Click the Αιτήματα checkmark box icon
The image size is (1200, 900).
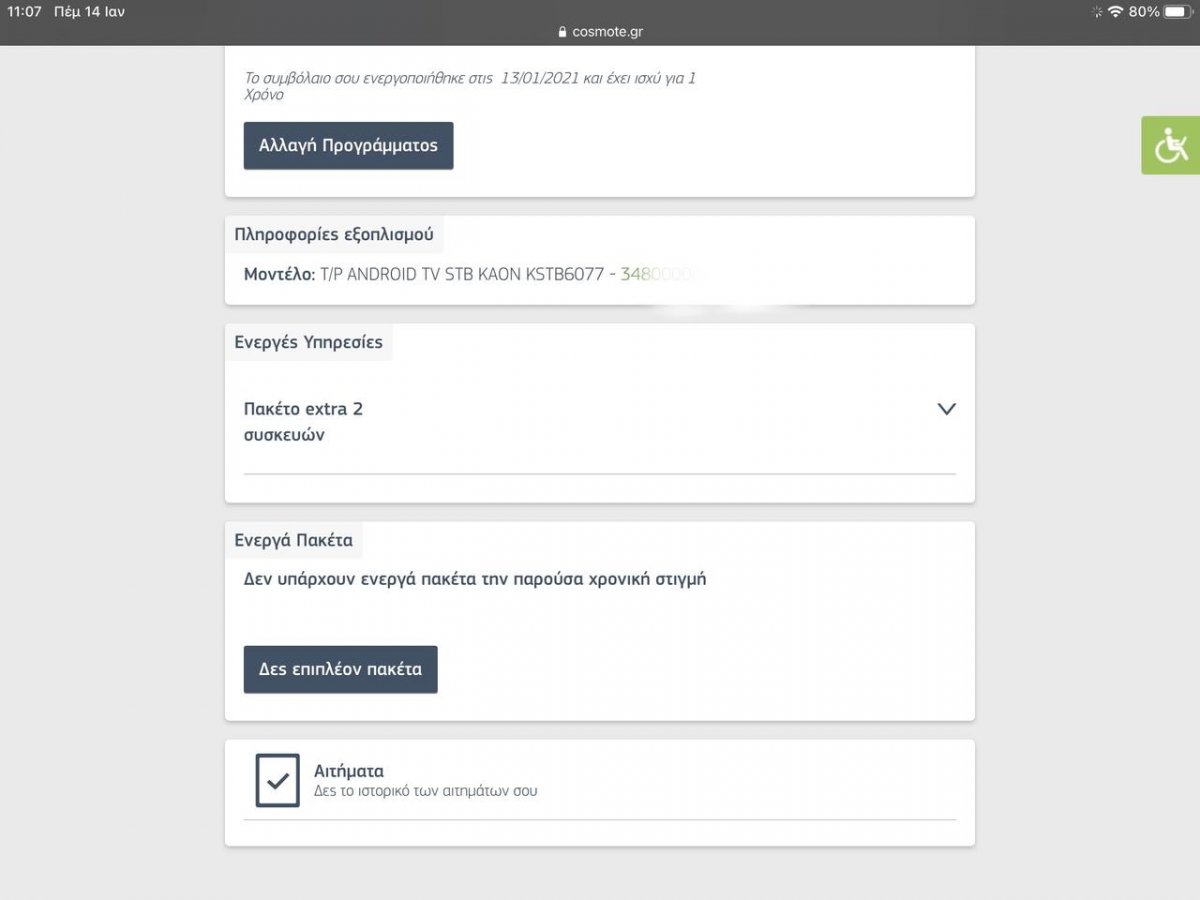pyautogui.click(x=278, y=780)
